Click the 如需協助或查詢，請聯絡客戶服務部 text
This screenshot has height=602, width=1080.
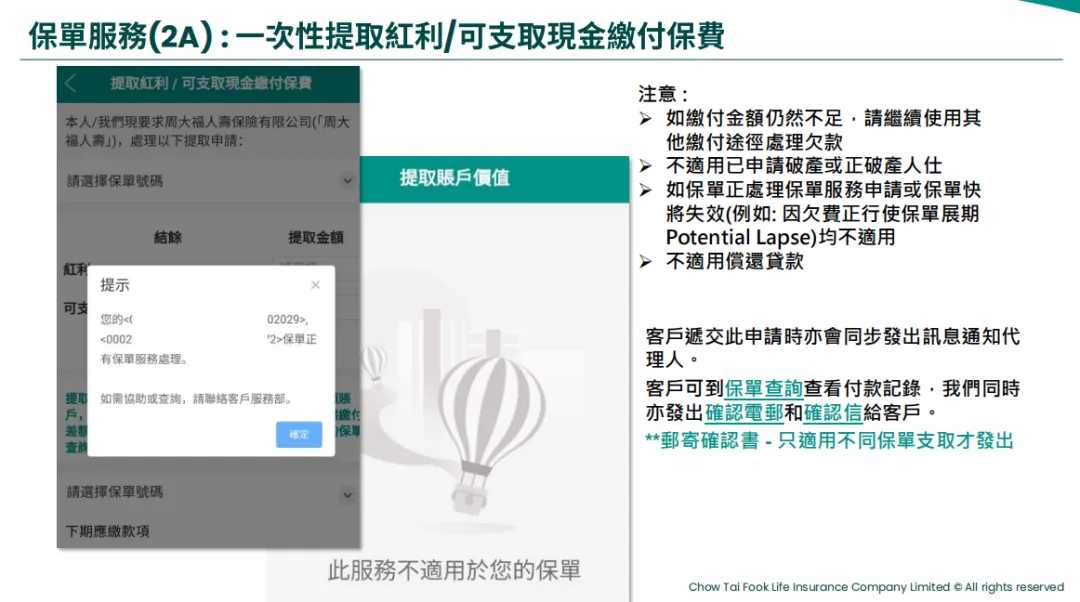[196, 399]
